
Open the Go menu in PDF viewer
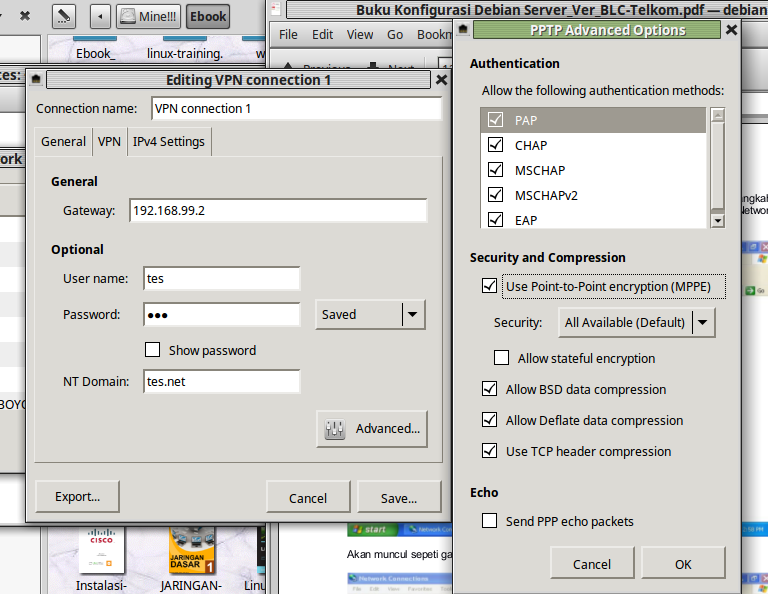[395, 35]
